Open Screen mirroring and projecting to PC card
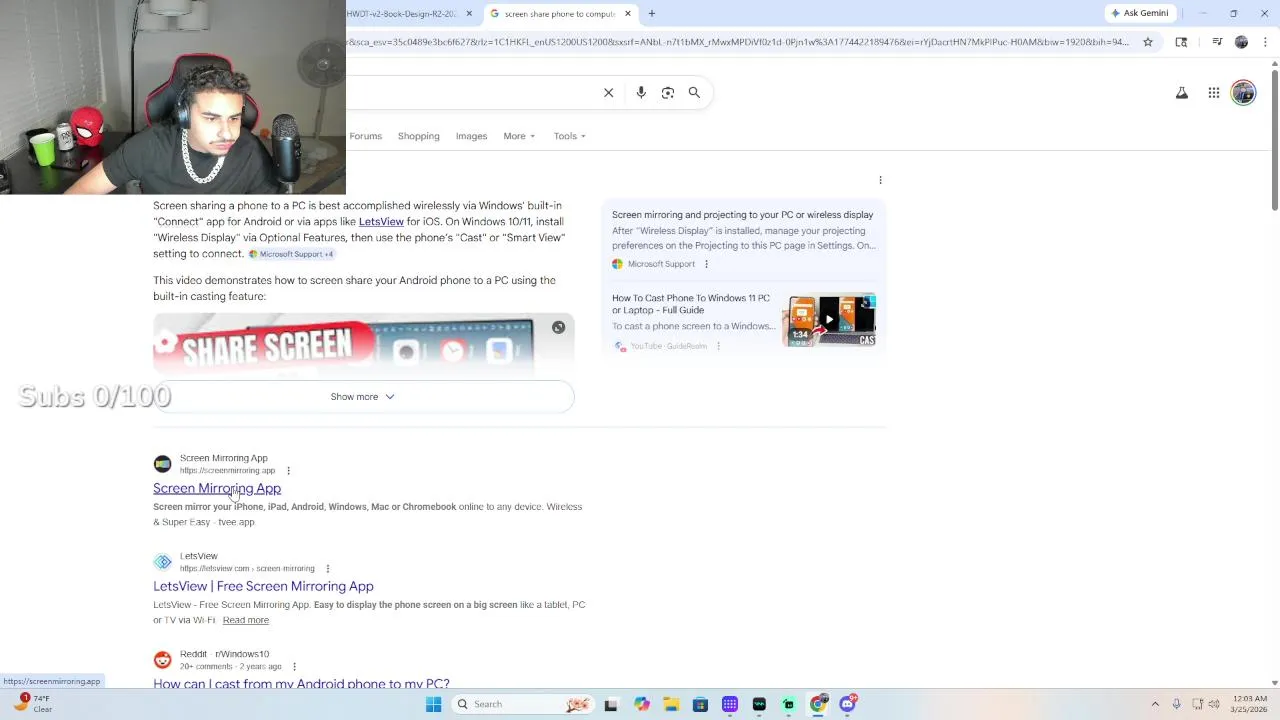 point(742,215)
